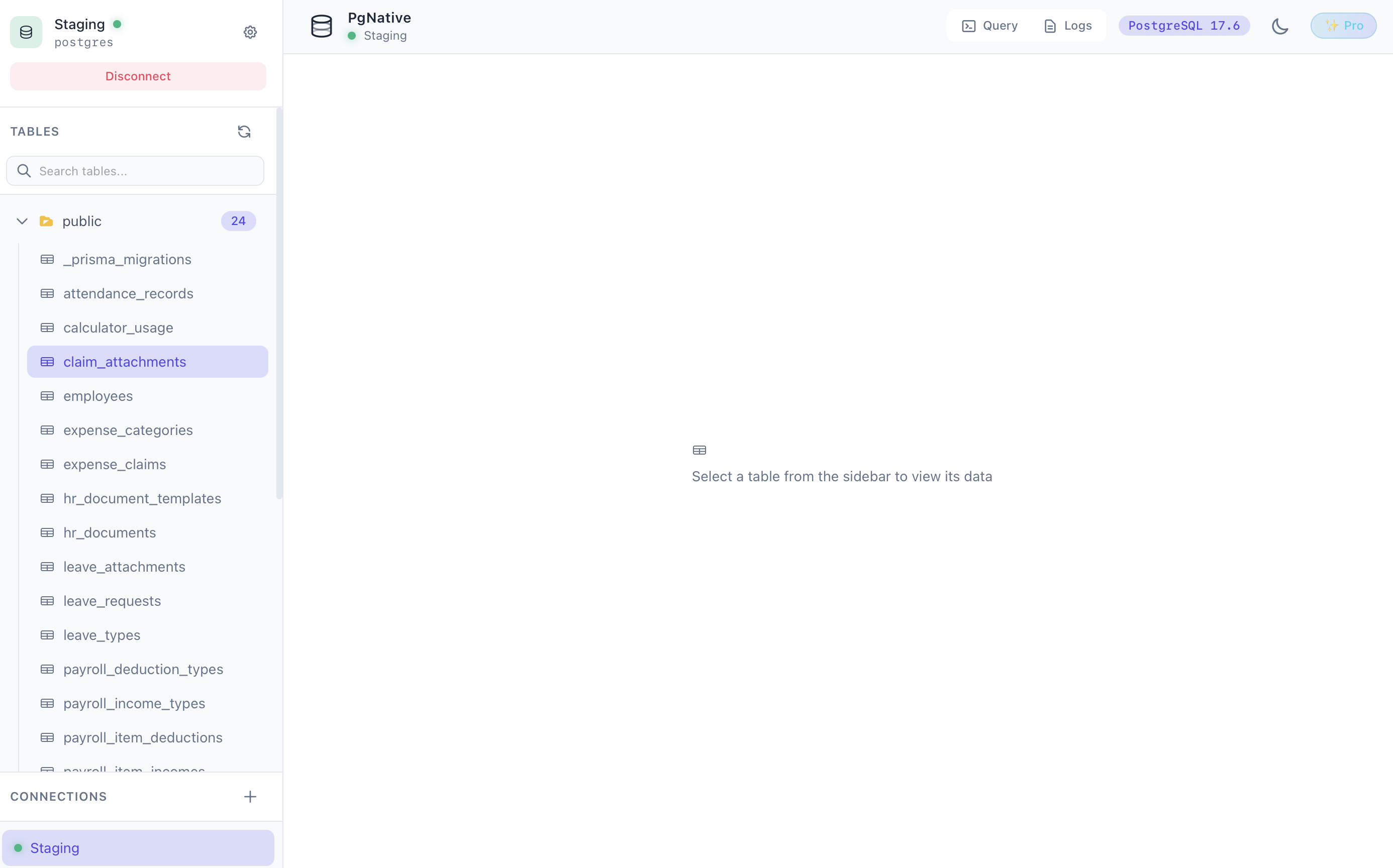
Task: Select the Query terminal icon
Action: pyautogui.click(x=969, y=25)
